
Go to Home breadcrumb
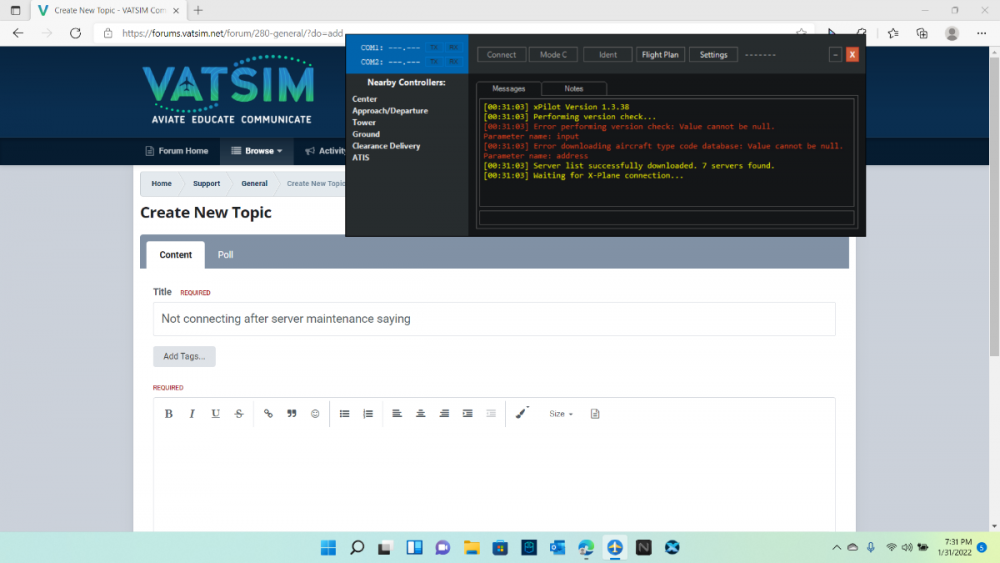[x=161, y=184]
